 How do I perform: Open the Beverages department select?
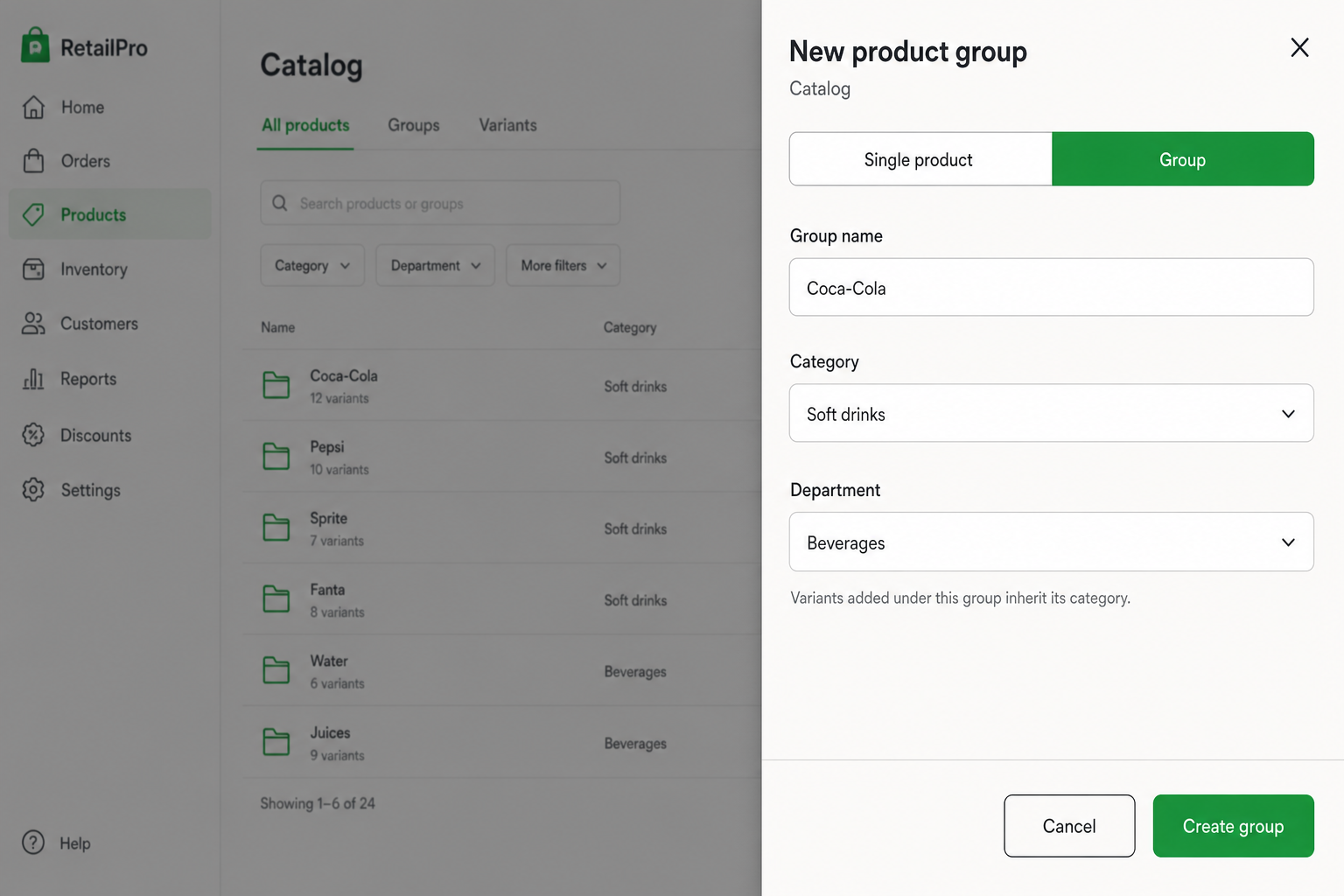point(1051,542)
